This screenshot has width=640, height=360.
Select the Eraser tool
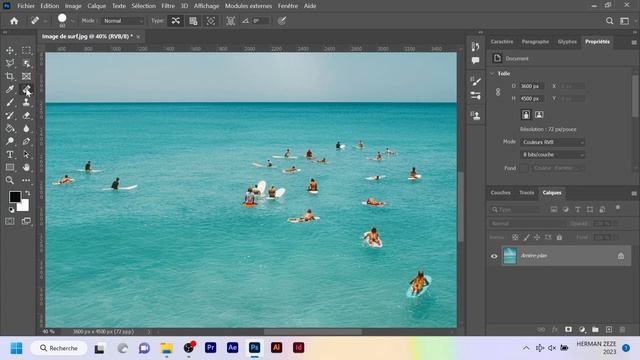26,116
